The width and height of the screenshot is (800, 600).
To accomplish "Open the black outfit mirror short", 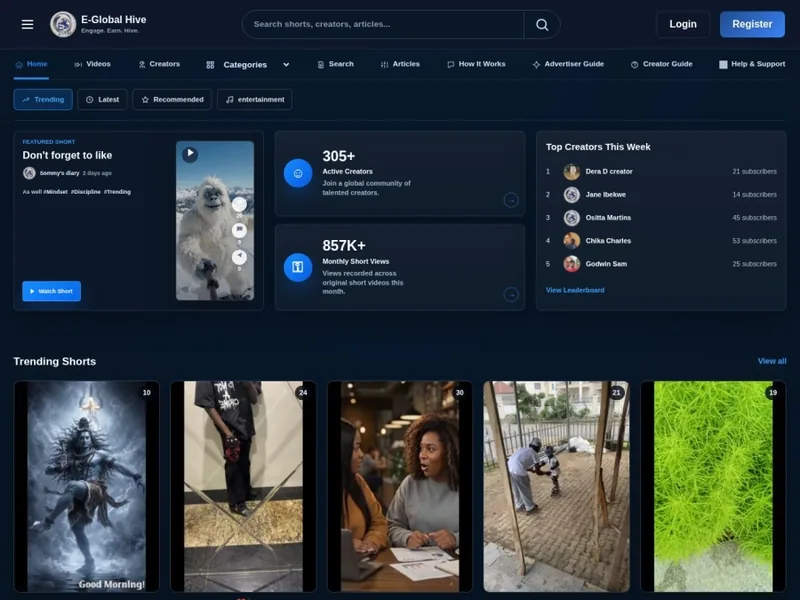I will click(x=243, y=487).
